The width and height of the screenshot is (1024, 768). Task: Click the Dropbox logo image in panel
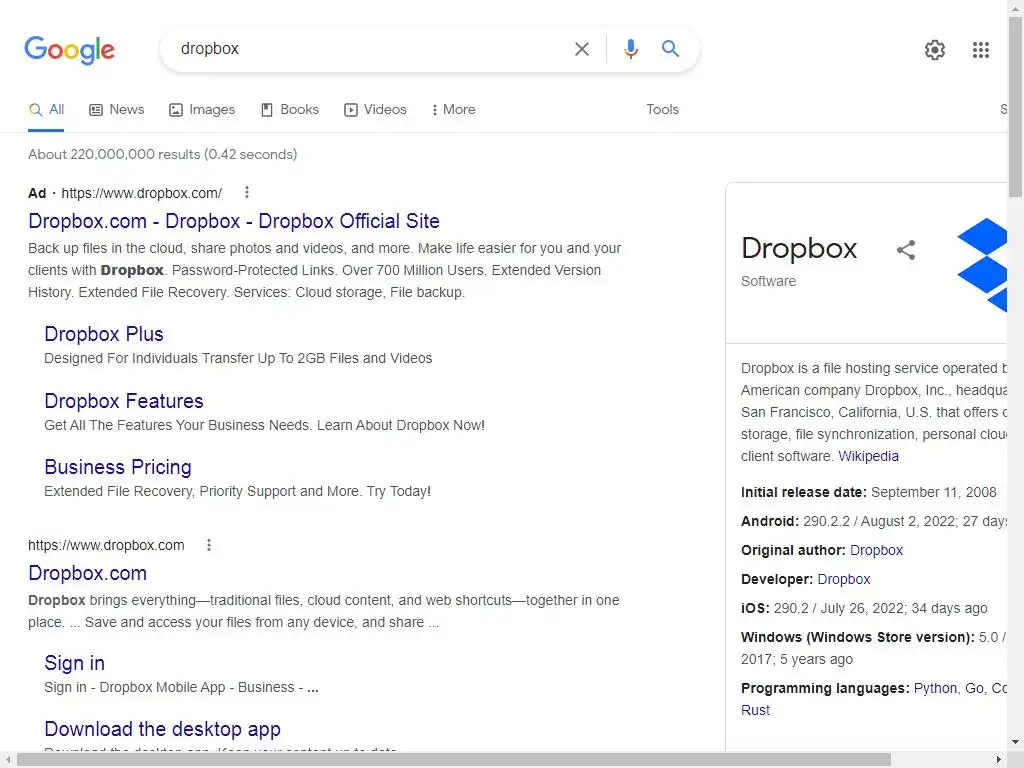pos(982,264)
